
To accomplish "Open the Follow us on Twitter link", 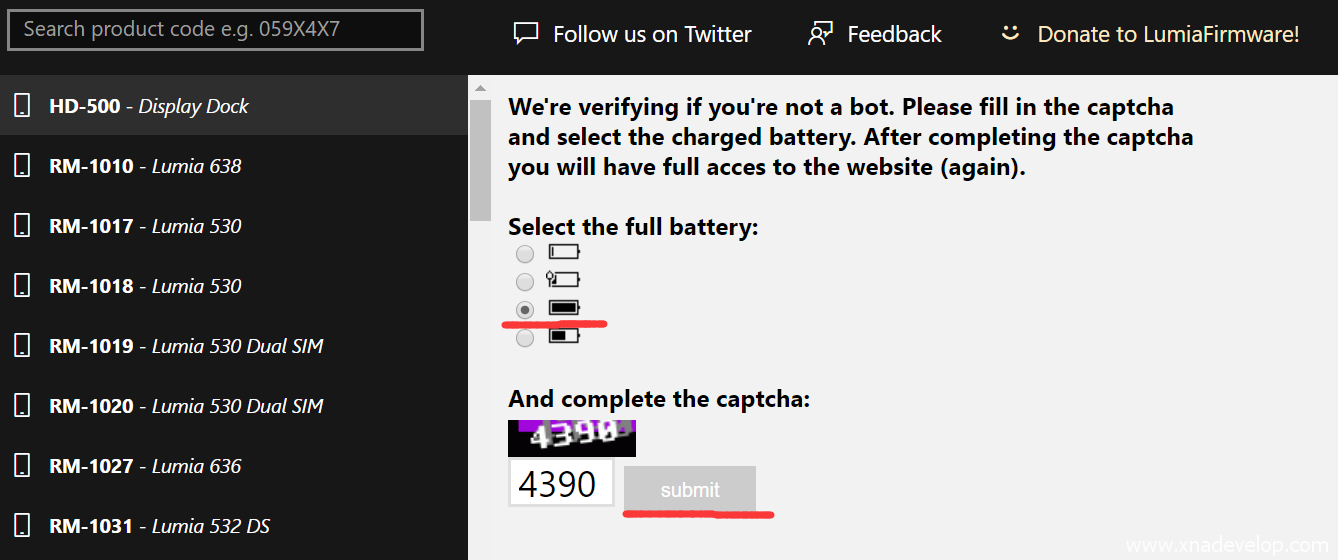I will (x=651, y=34).
